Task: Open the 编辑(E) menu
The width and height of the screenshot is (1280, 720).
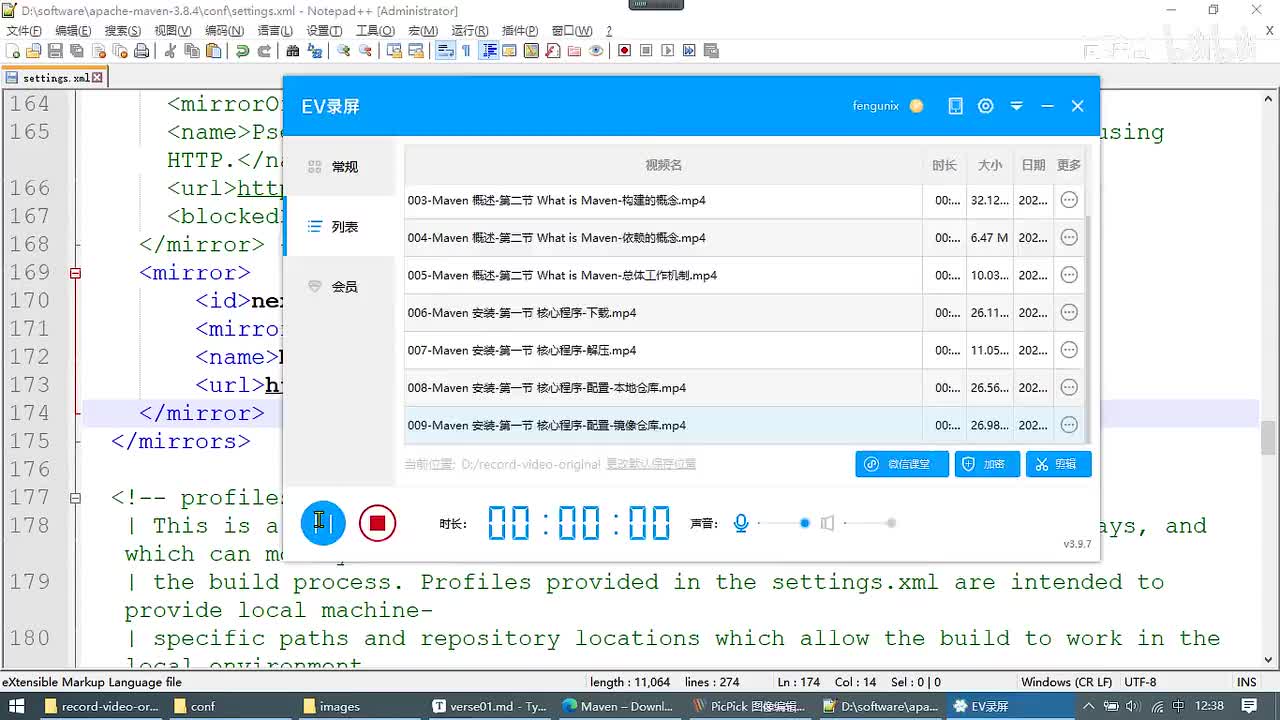Action: pyautogui.click(x=73, y=31)
